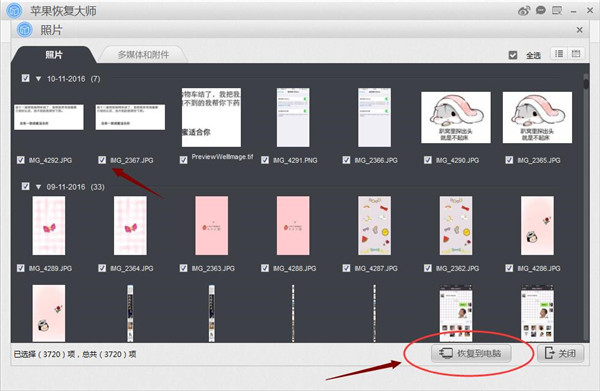
Task: Collapse the 09-11-2016 date group
Action: click(x=38, y=187)
